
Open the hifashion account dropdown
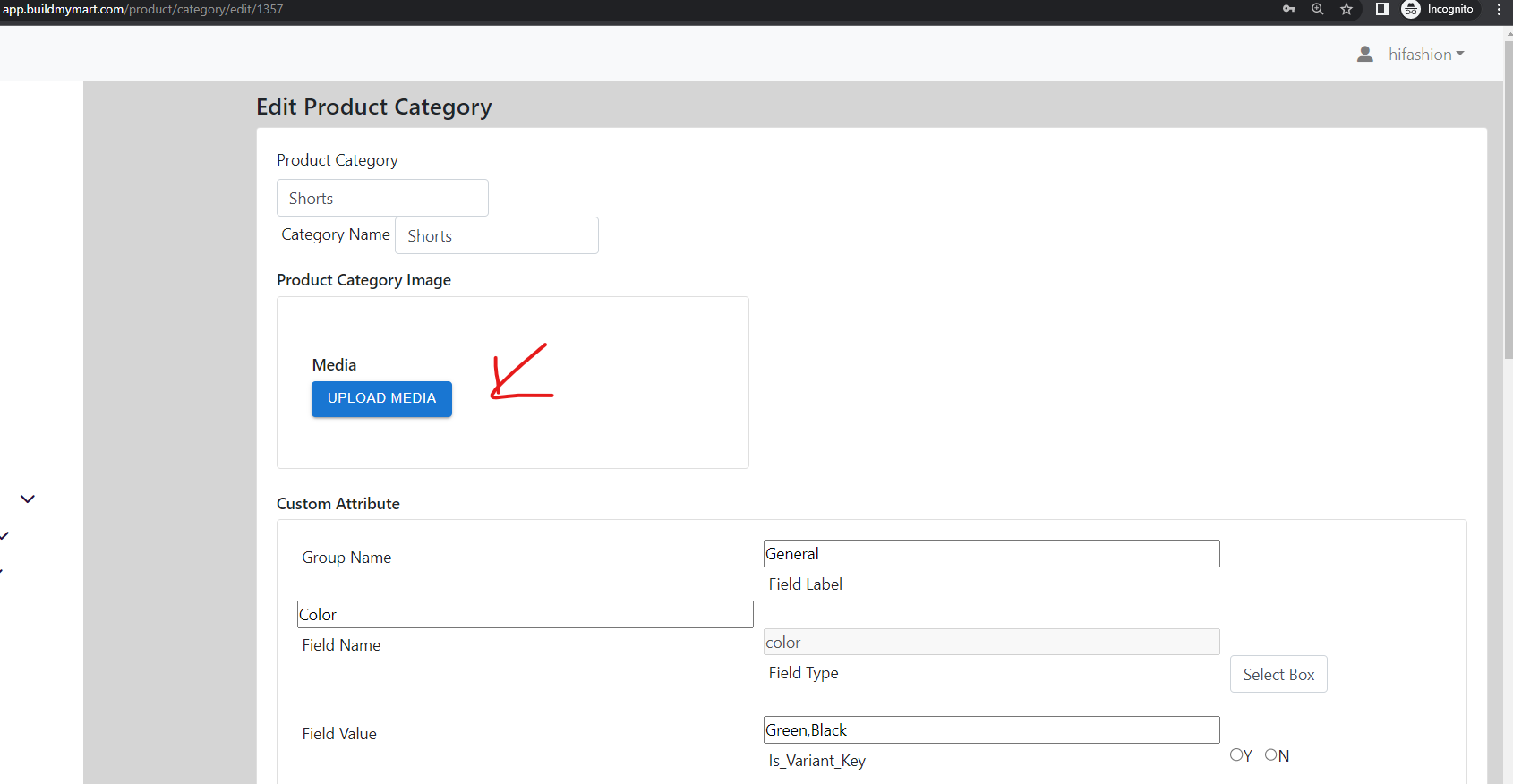coord(1426,55)
